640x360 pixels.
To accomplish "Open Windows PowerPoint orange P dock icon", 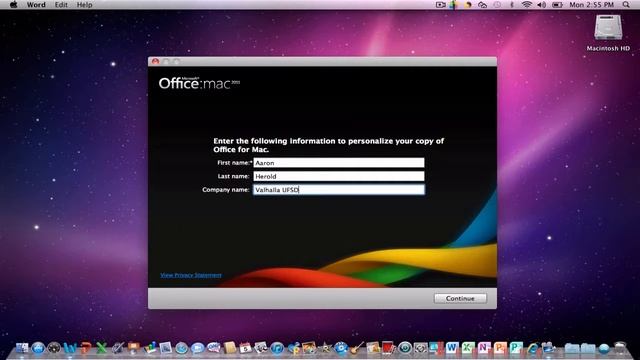I will point(500,347).
